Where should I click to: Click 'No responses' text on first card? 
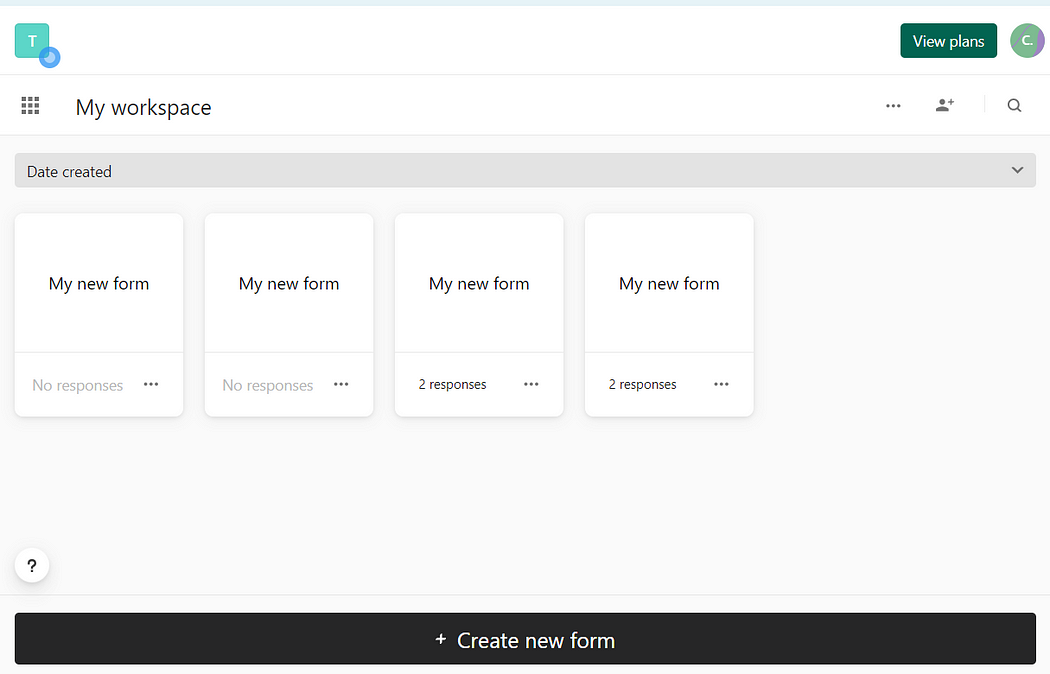click(78, 386)
